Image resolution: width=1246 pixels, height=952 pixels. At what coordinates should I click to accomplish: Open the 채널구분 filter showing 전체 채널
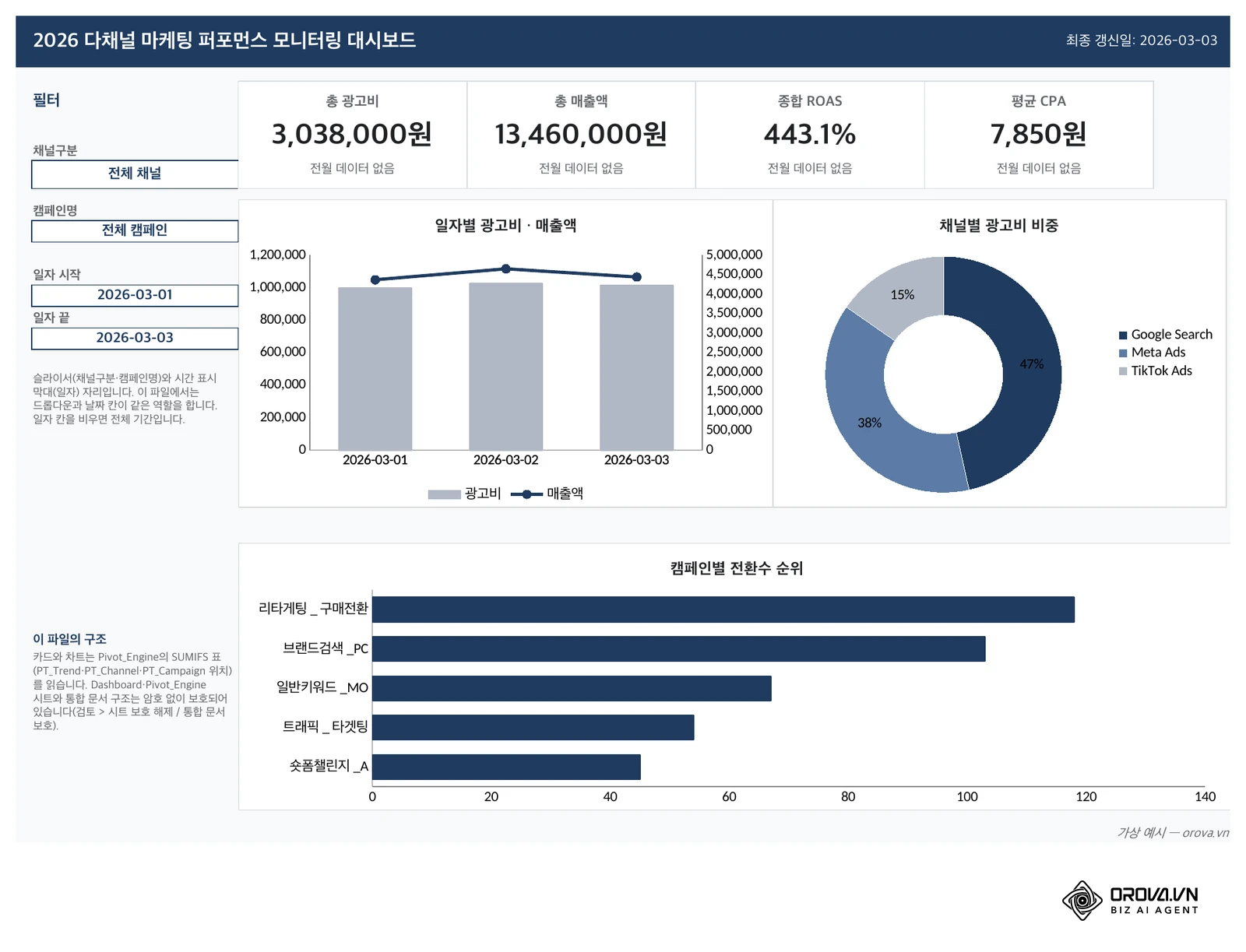tap(135, 174)
